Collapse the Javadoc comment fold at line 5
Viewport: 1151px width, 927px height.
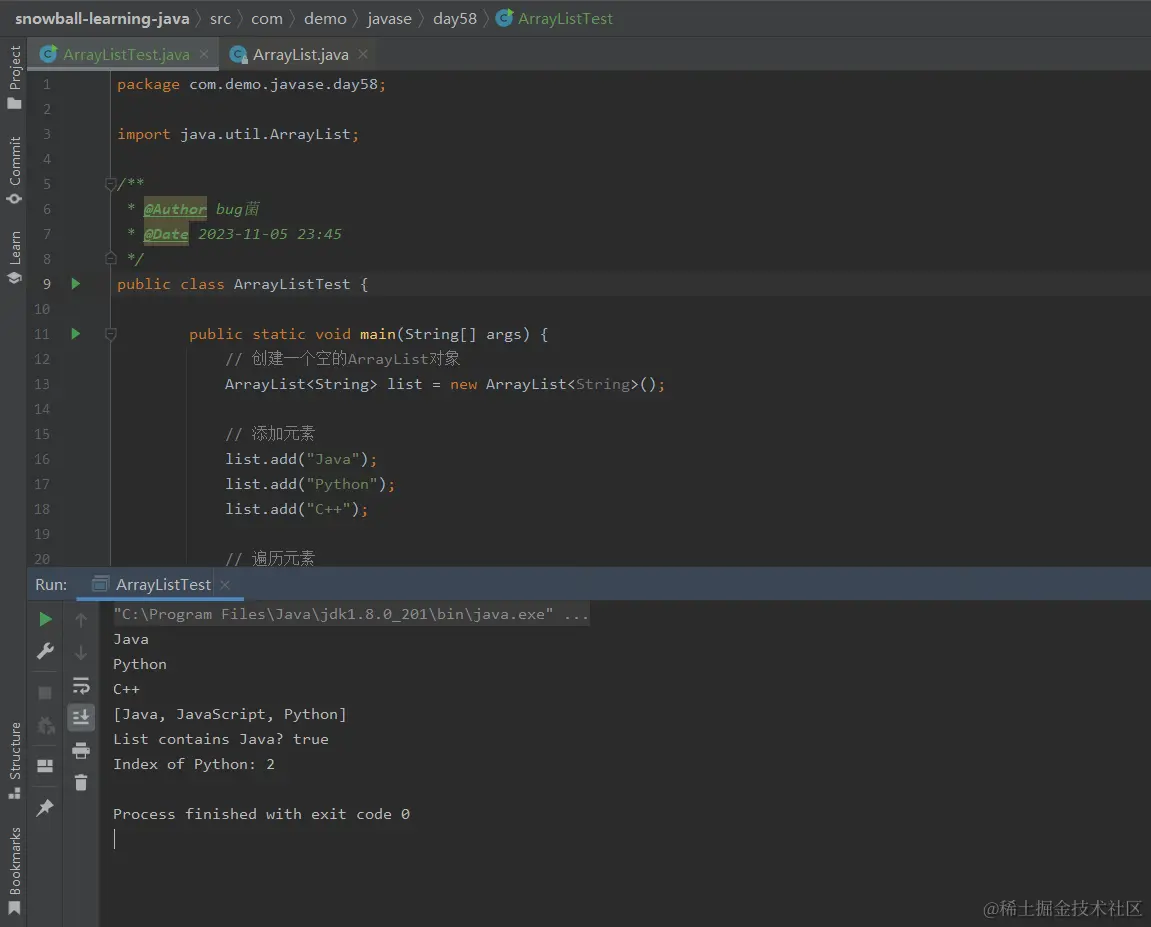pos(110,183)
